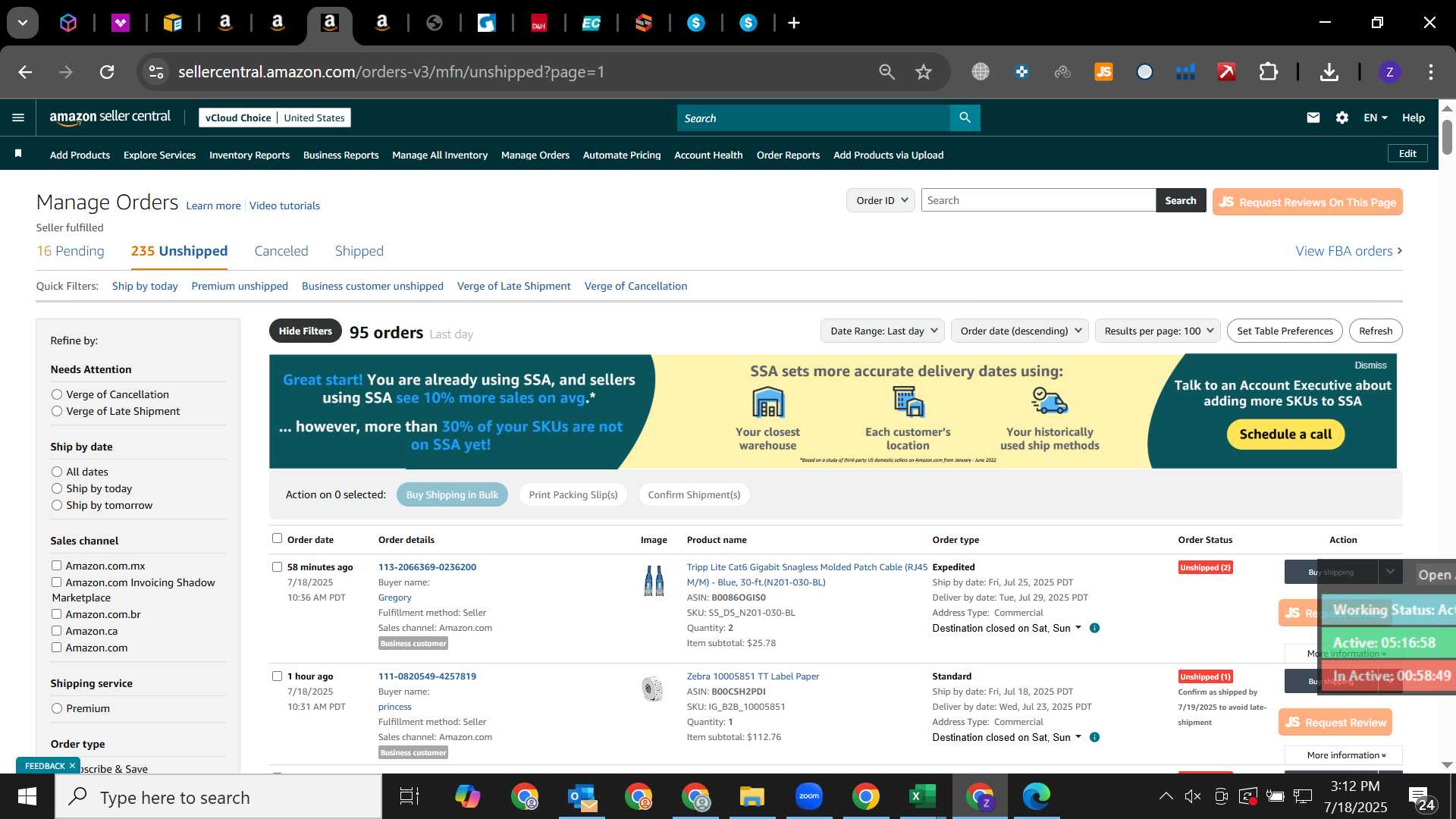1456x819 pixels.
Task: Open Order date (descending) sort dropdown
Action: (x=1020, y=331)
